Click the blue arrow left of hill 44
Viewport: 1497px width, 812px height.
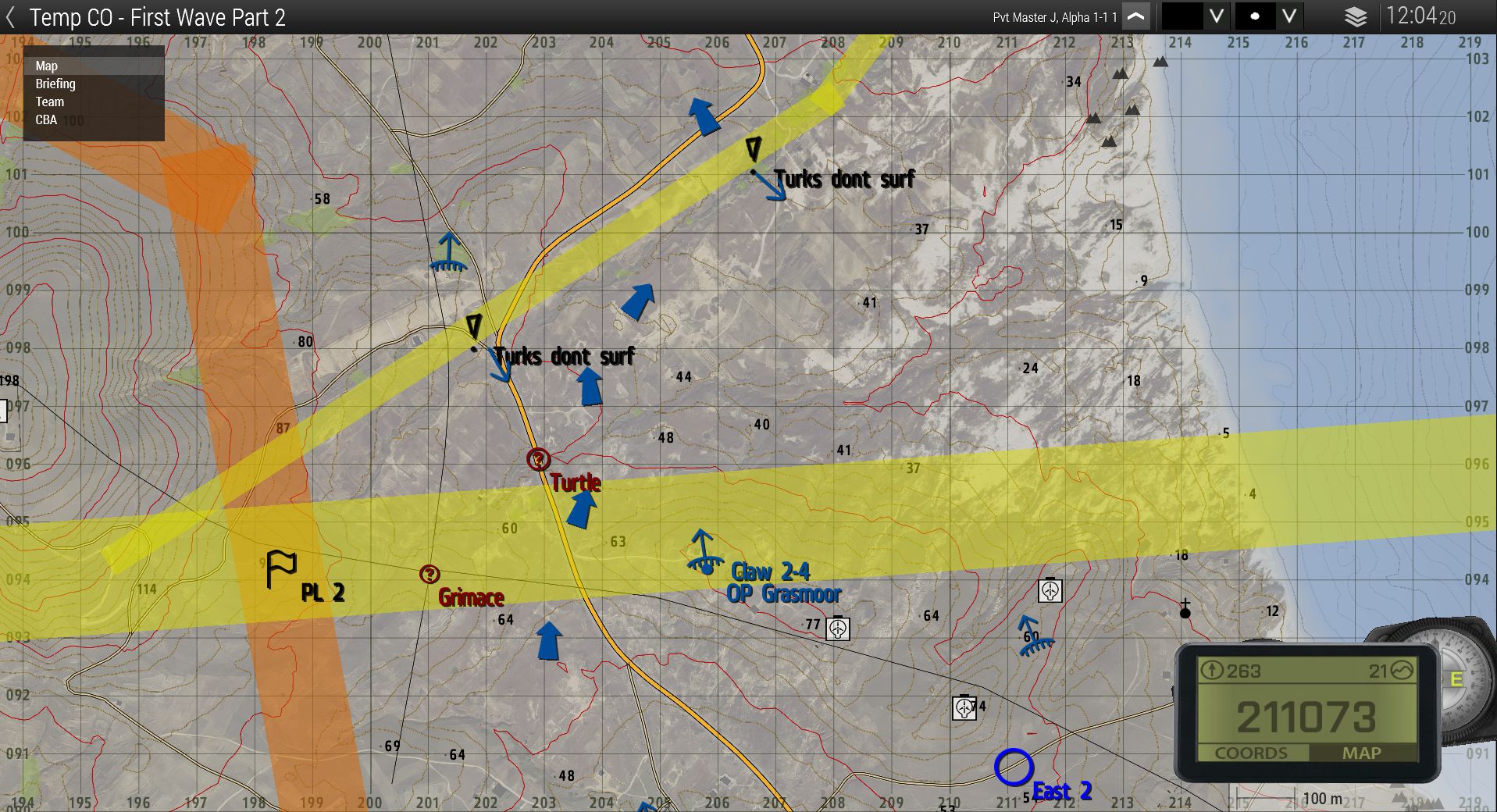pos(590,386)
